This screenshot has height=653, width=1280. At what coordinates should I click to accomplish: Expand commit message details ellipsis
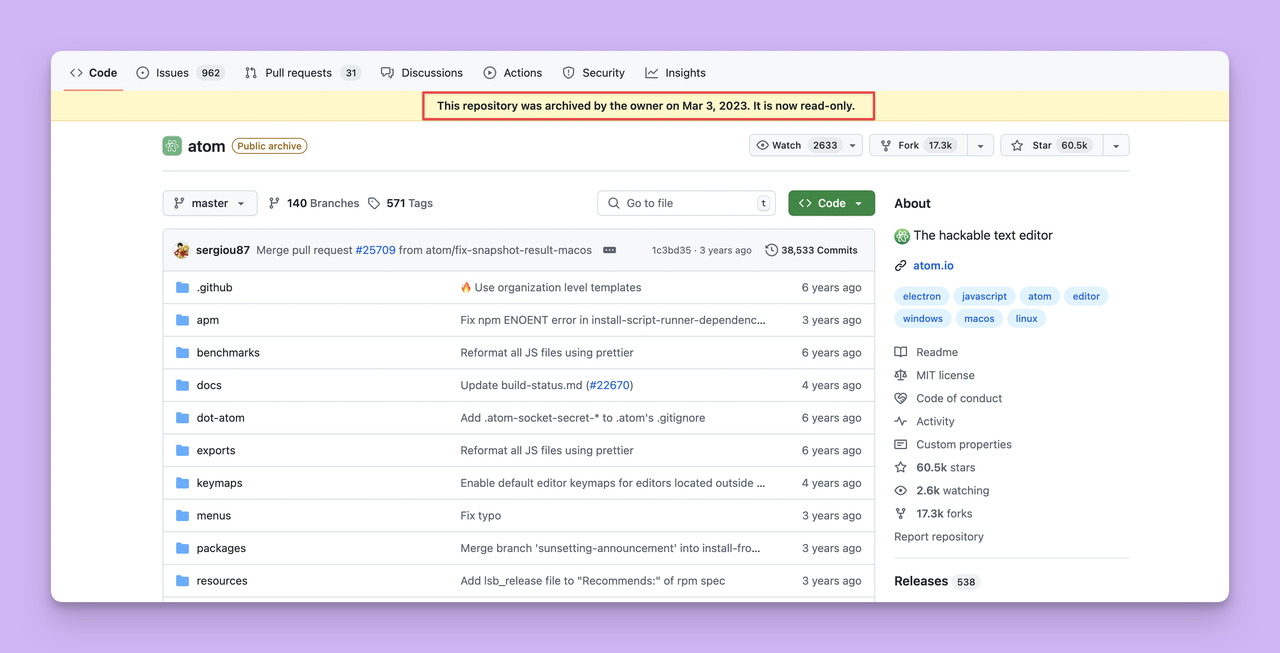(610, 250)
